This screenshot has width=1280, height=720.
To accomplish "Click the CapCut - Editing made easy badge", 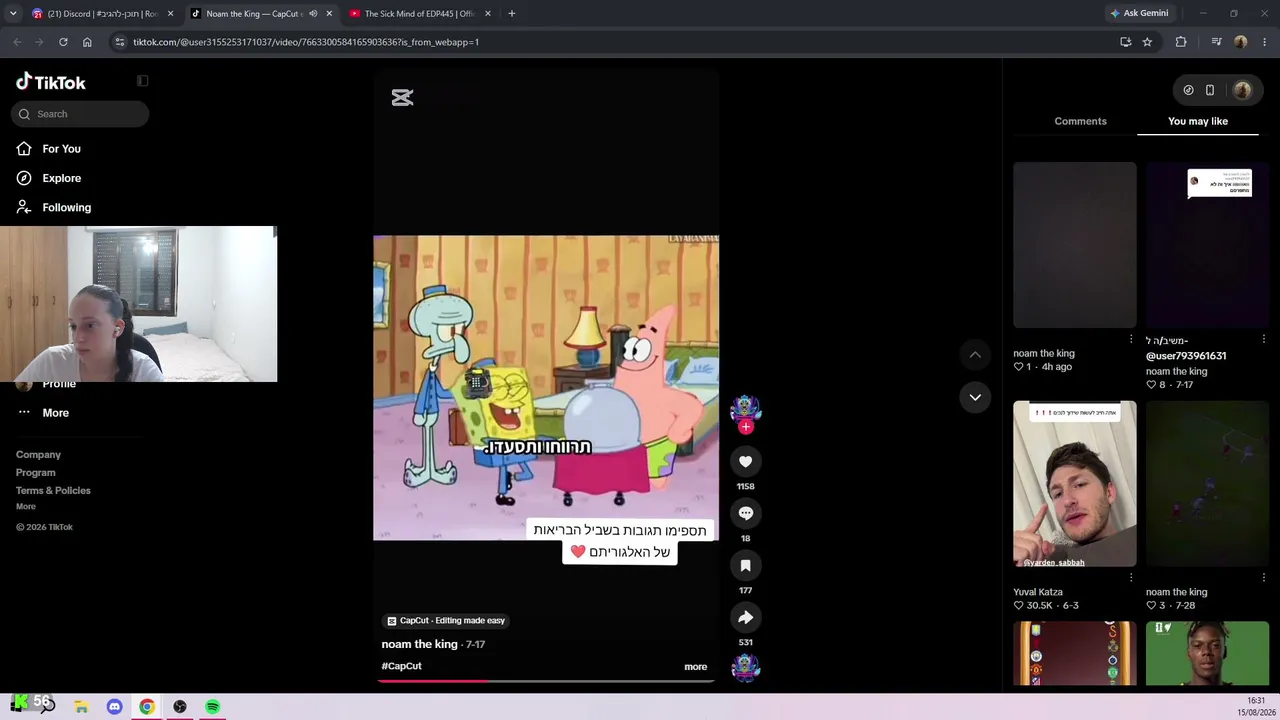I will click(446, 621).
